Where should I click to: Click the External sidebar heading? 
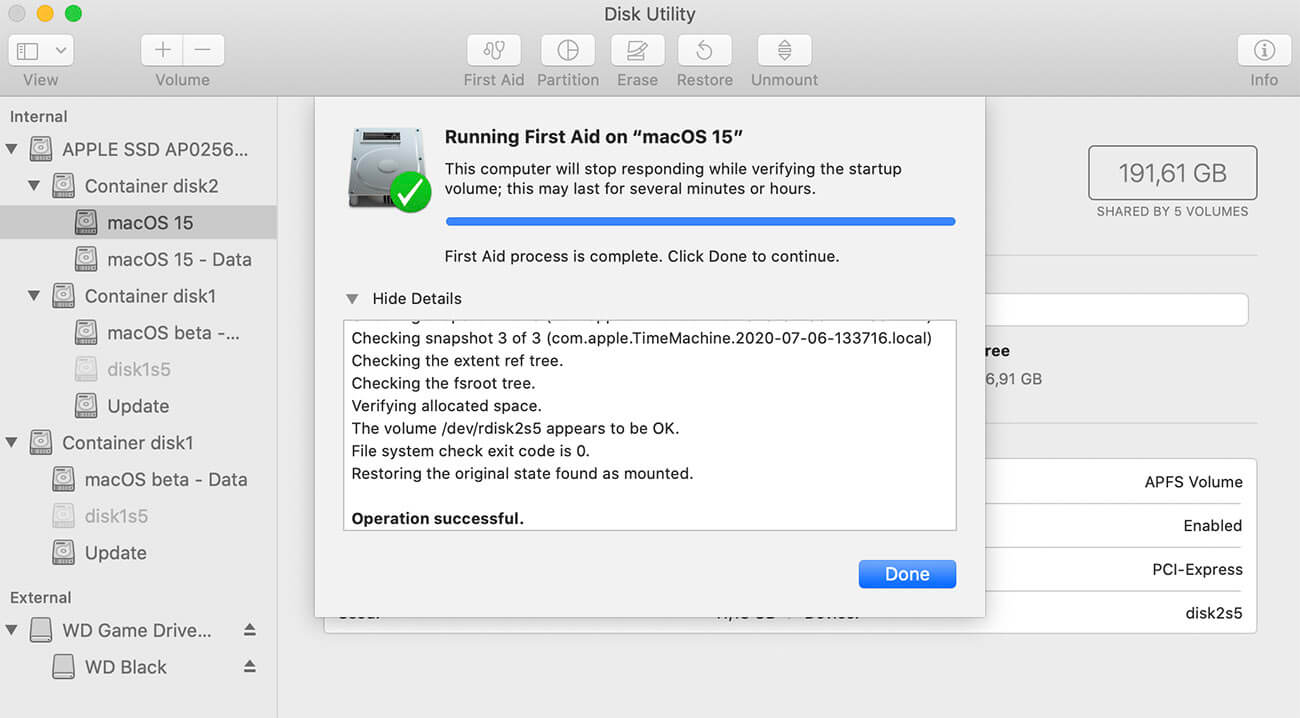[x=40, y=598]
